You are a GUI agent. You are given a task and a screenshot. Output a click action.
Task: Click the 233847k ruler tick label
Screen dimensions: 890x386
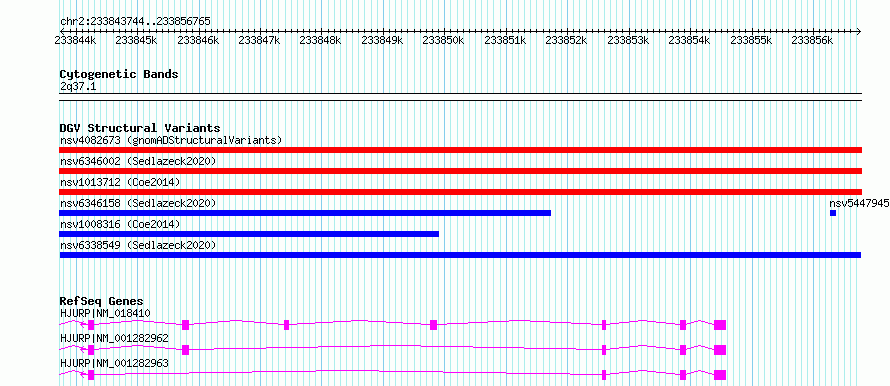click(x=259, y=40)
